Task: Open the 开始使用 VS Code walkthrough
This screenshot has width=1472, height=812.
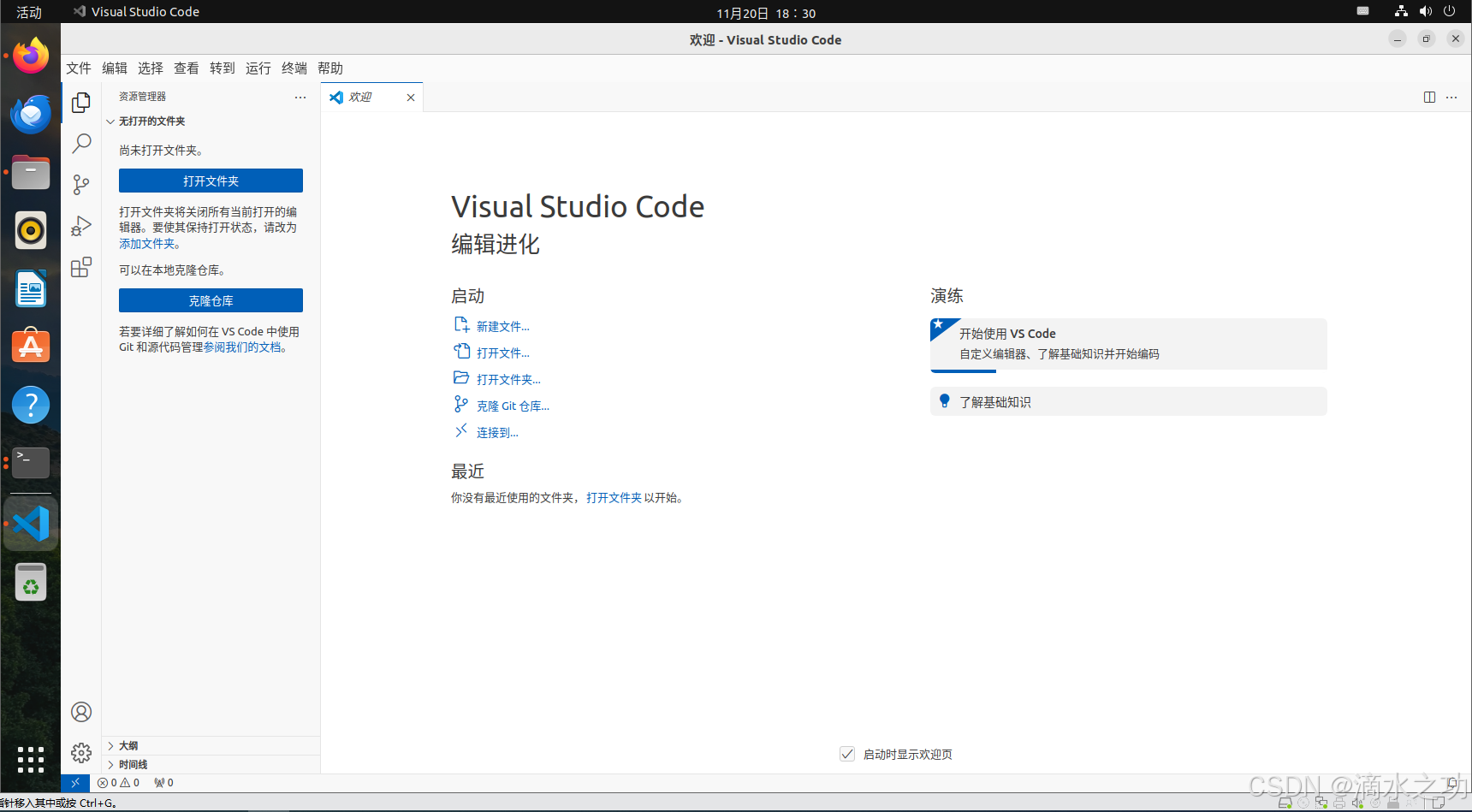Action: tap(1128, 344)
